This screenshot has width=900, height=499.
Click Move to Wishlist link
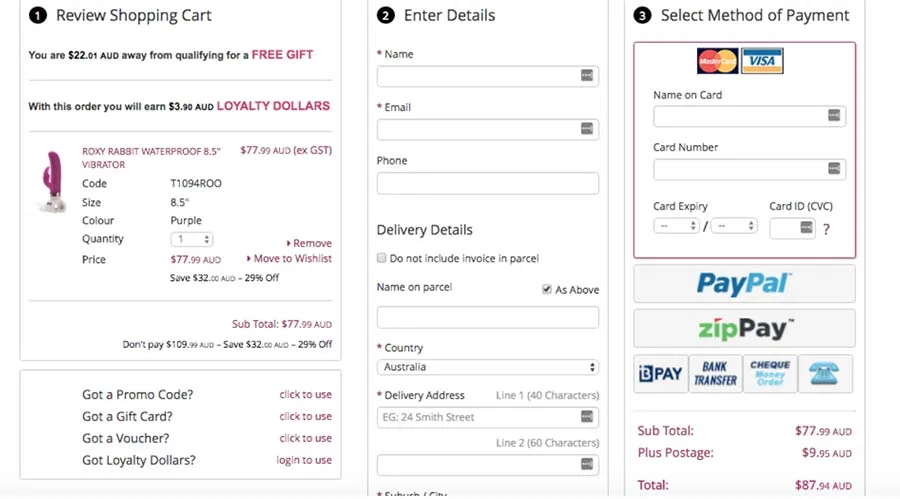pyautogui.click(x=289, y=259)
